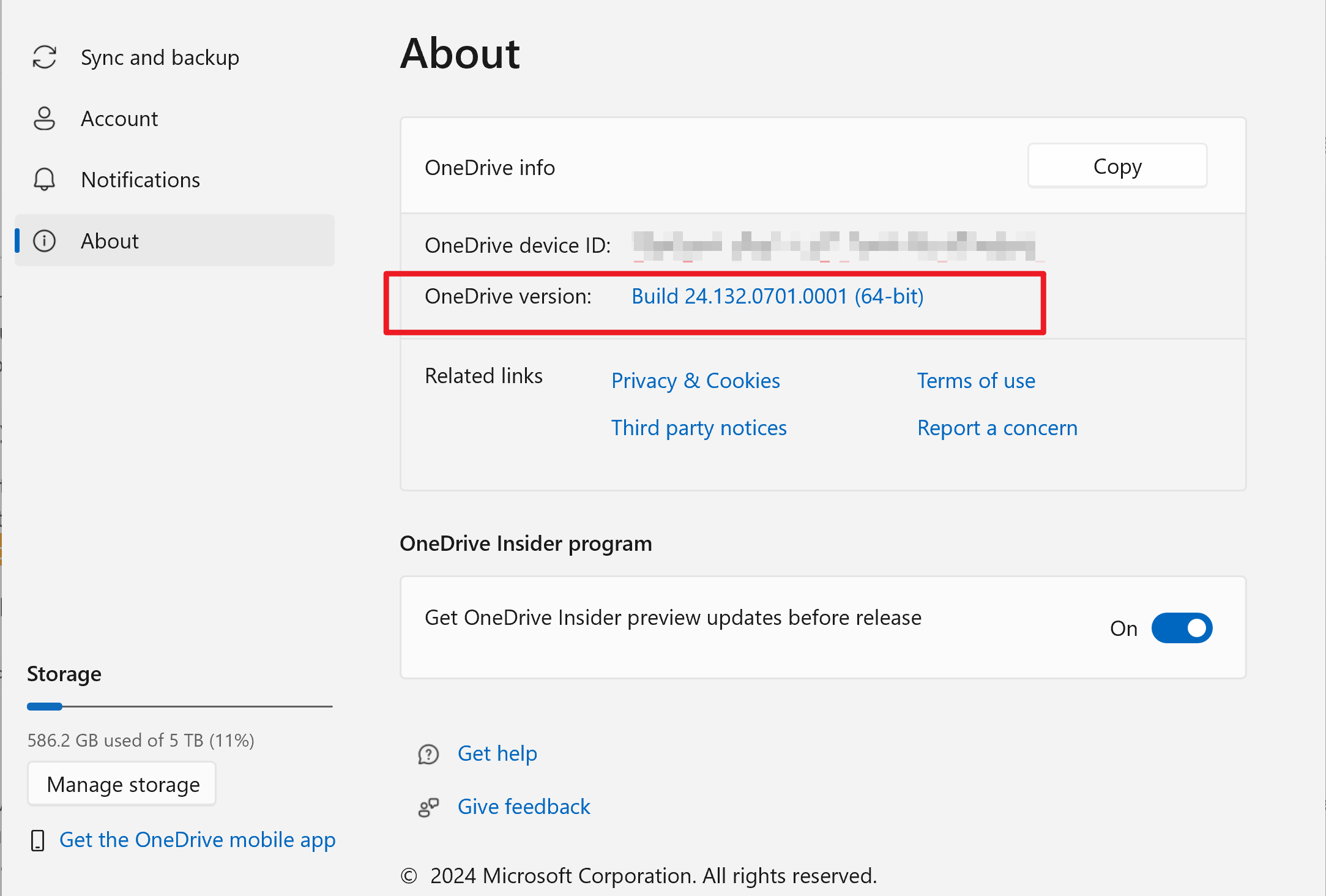Get the OneDrive mobile app link
The height and width of the screenshot is (896, 1326).
click(197, 840)
